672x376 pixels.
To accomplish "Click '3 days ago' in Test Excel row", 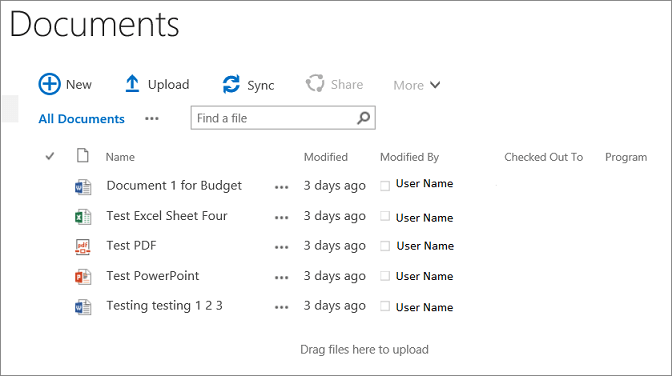I will pyautogui.click(x=335, y=216).
